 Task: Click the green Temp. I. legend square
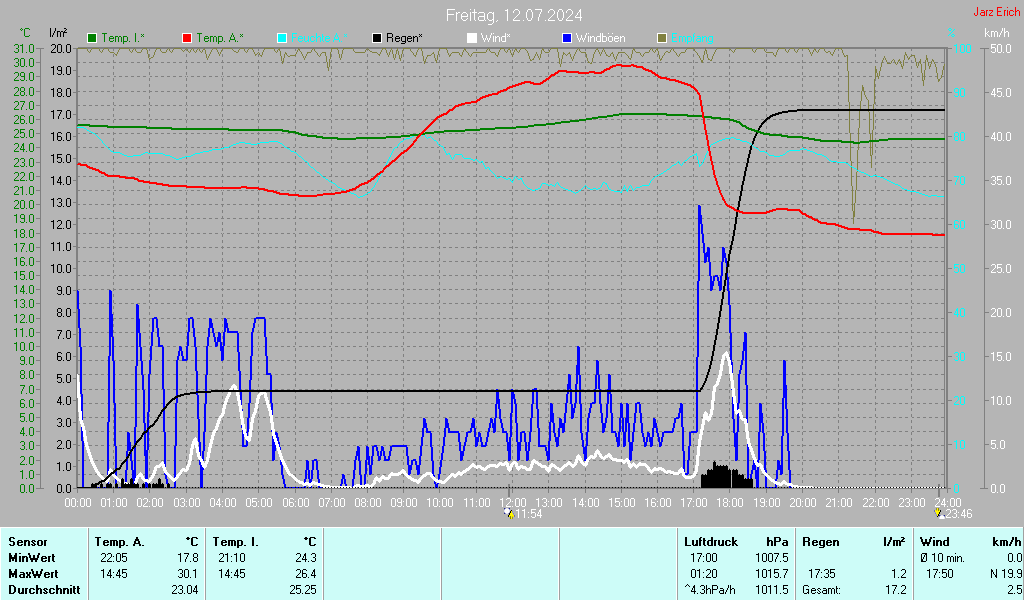93,38
